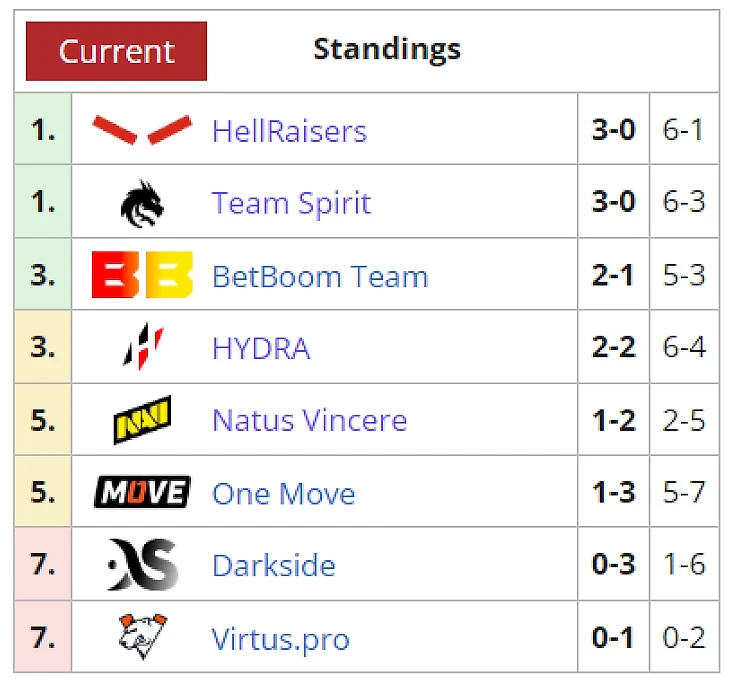
Task: Click the Natus Vincere NAVI logo
Action: tap(141, 420)
